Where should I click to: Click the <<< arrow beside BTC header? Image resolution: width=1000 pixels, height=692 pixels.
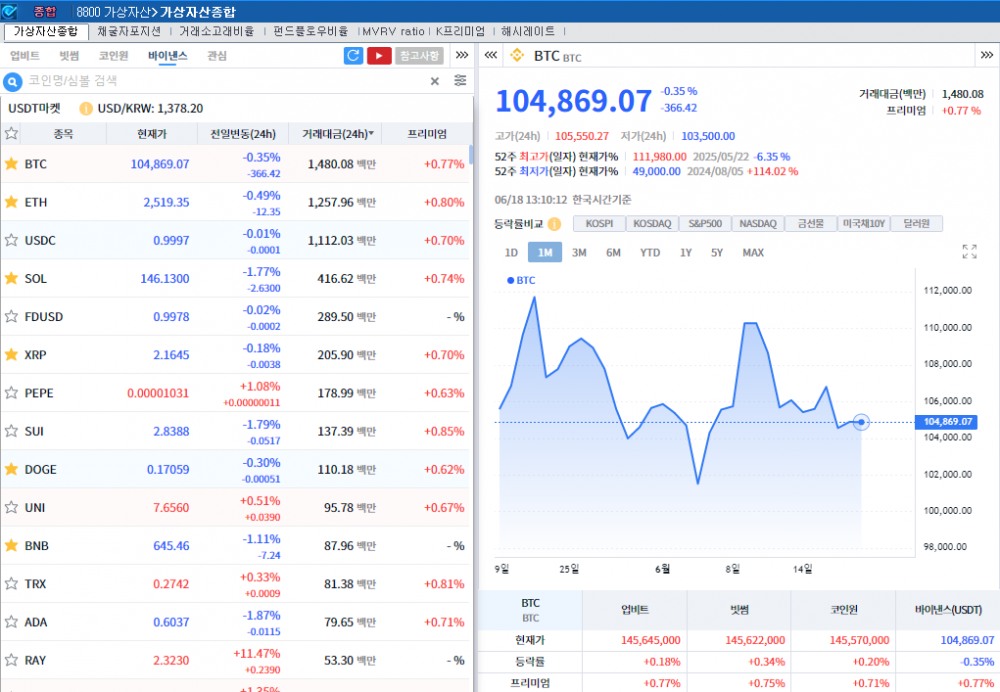(491, 56)
